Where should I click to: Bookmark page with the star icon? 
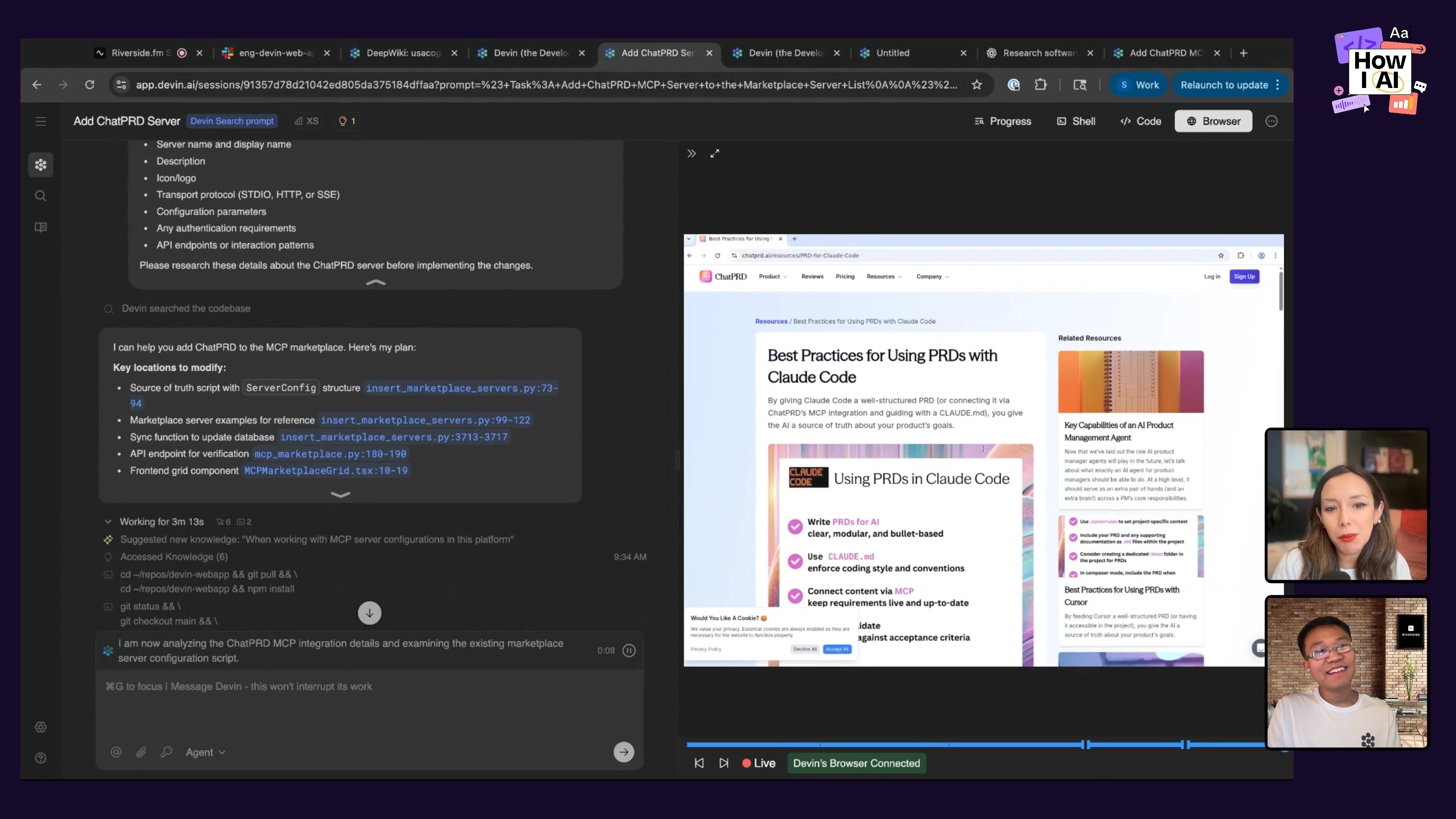[x=977, y=85]
